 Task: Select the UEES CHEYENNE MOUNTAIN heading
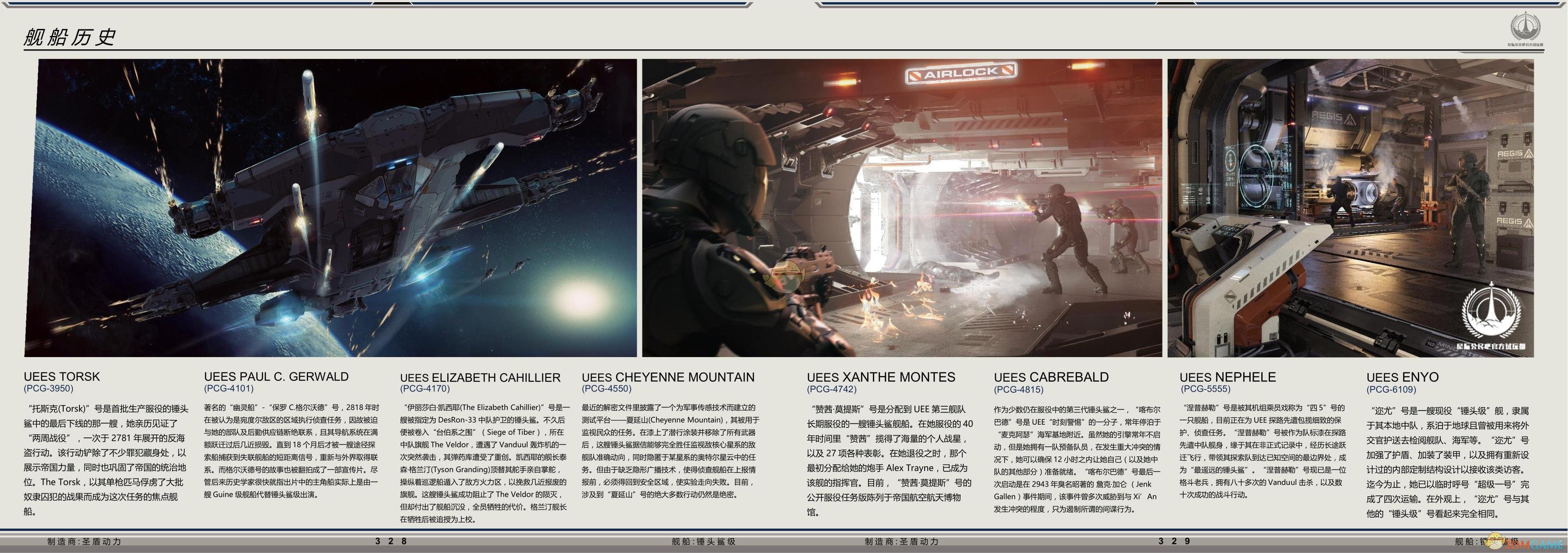668,377
